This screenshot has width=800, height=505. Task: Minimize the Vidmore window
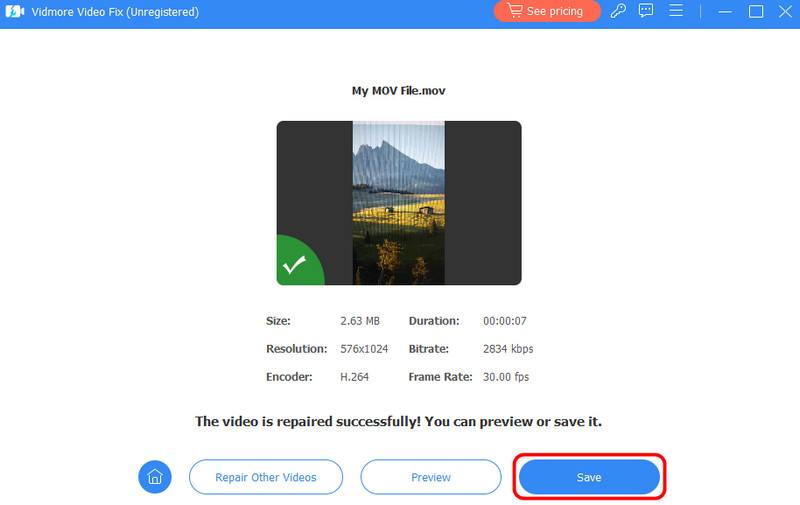[727, 12]
